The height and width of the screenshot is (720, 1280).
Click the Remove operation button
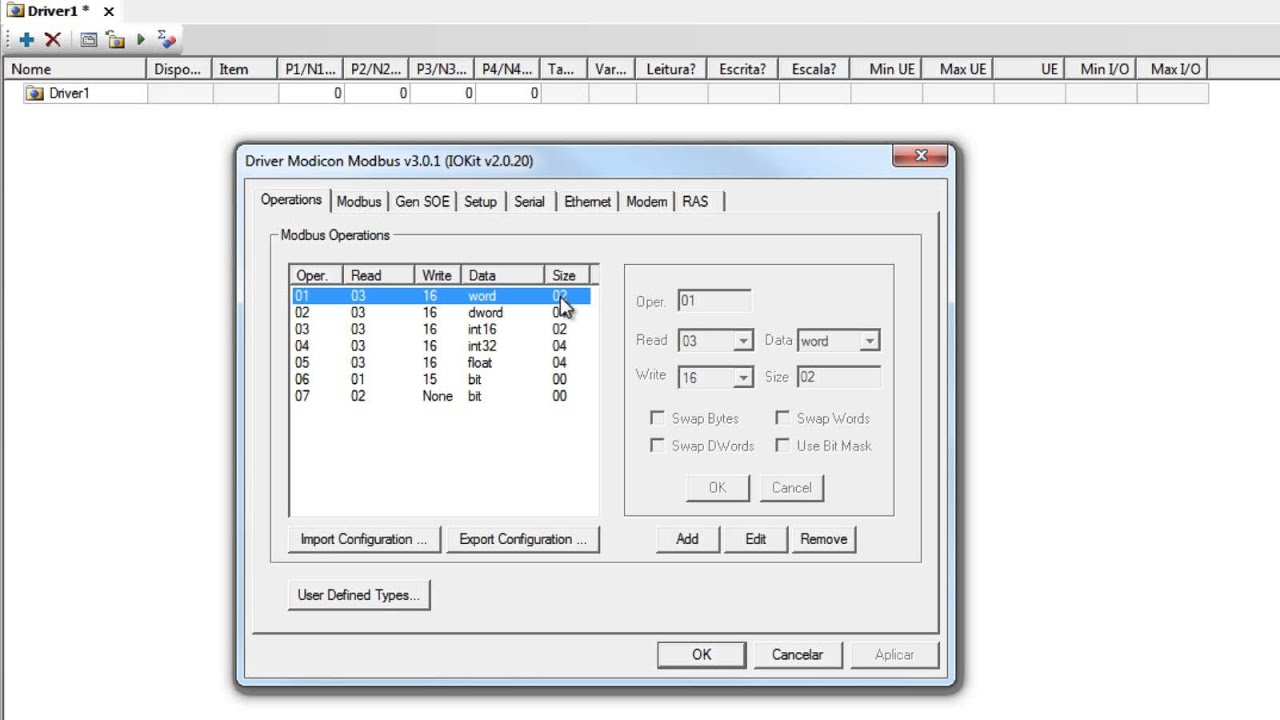824,539
